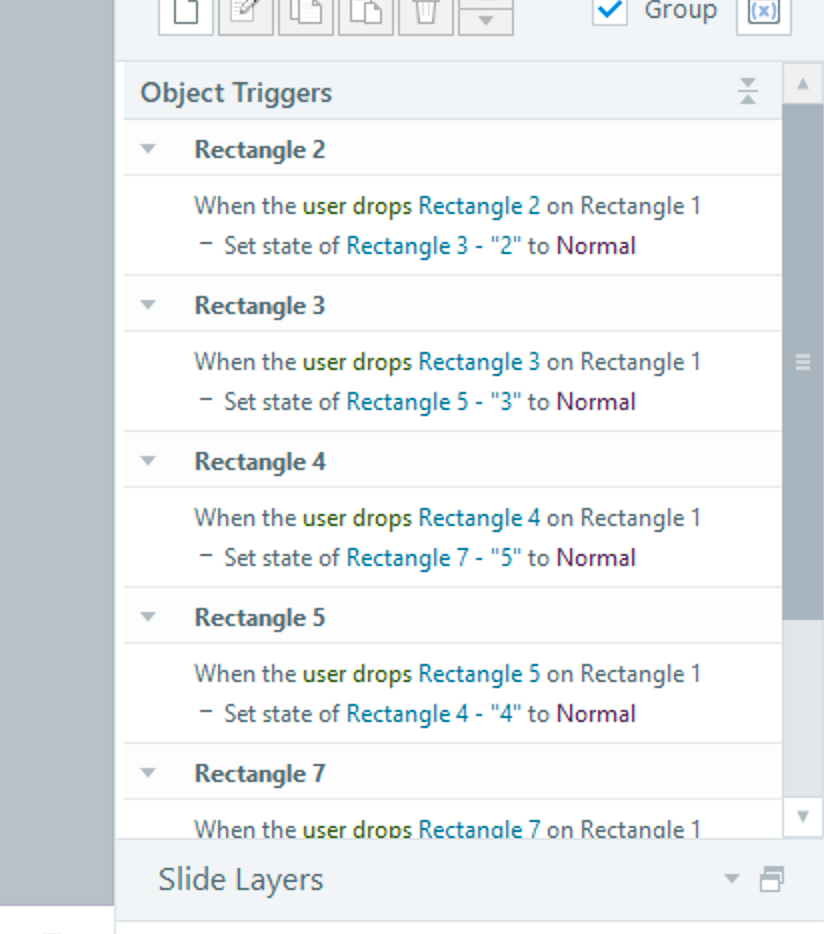Collapse the Rectangle 5 trigger group
Viewport: 824px width, 934px height.
coord(149,617)
